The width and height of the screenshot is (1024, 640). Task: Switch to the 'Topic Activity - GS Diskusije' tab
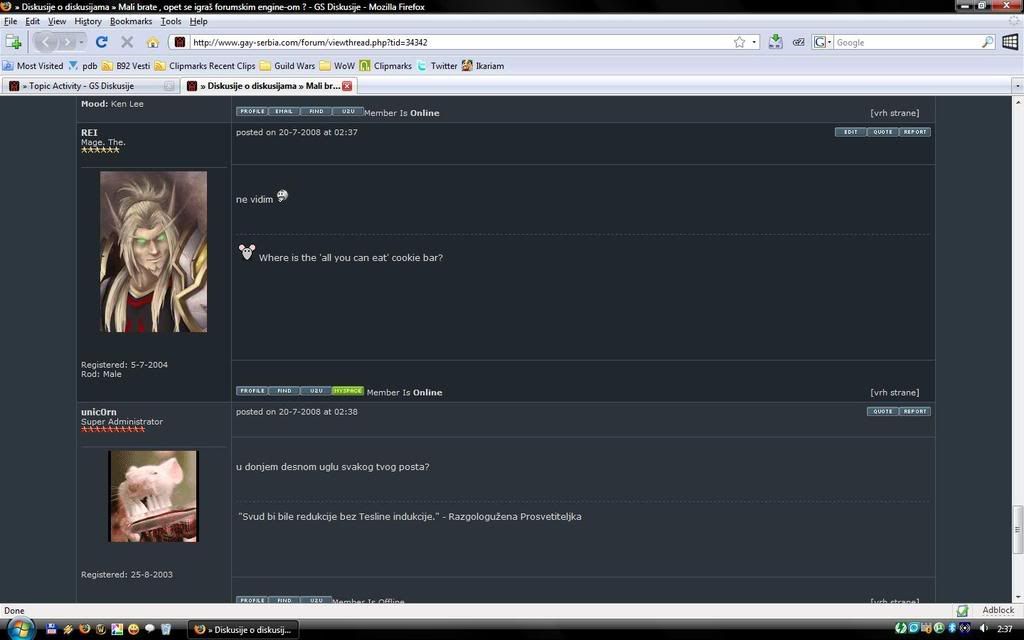pyautogui.click(x=91, y=86)
